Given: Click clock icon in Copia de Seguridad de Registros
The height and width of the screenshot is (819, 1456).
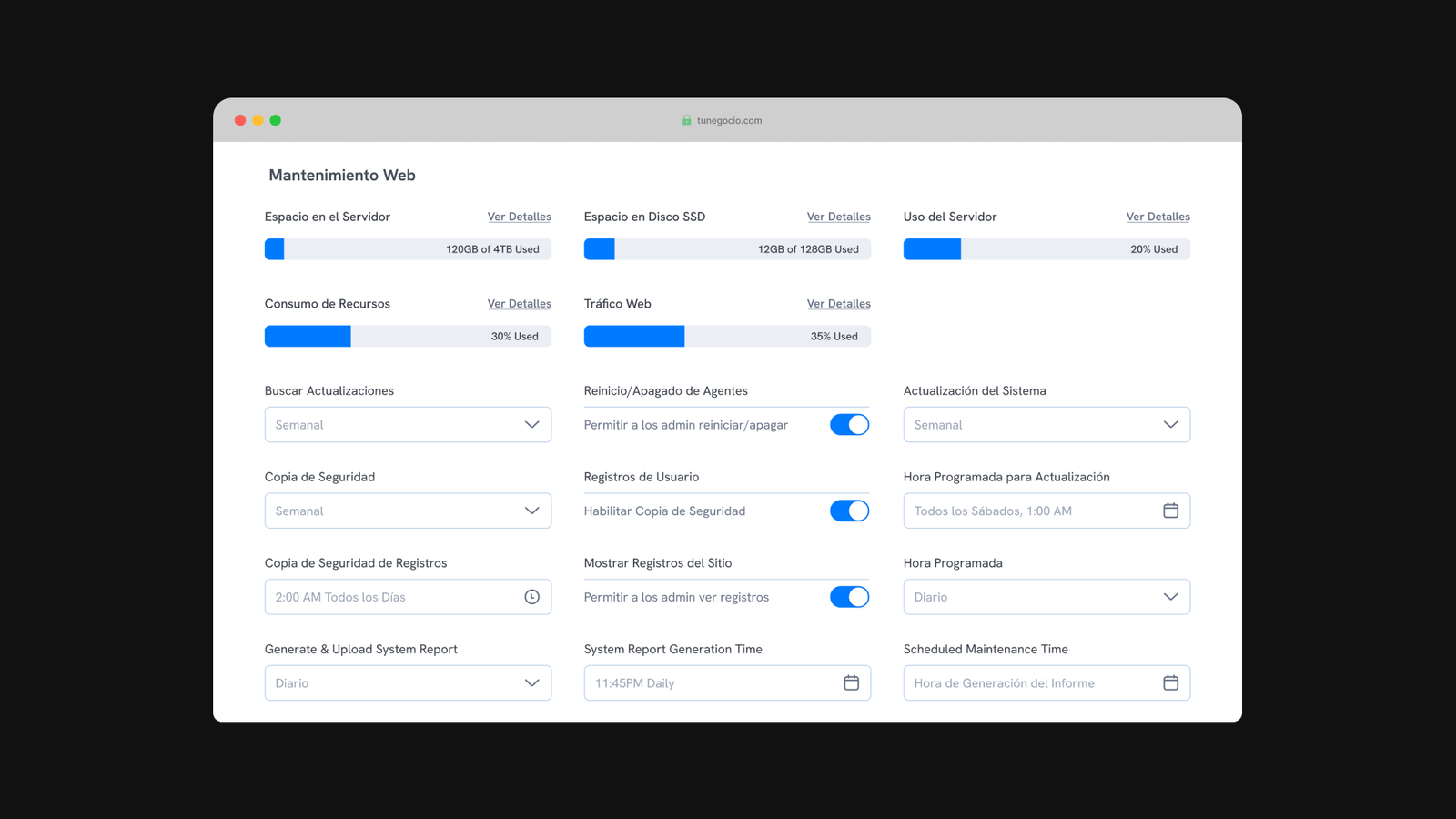Looking at the screenshot, I should click(x=531, y=597).
